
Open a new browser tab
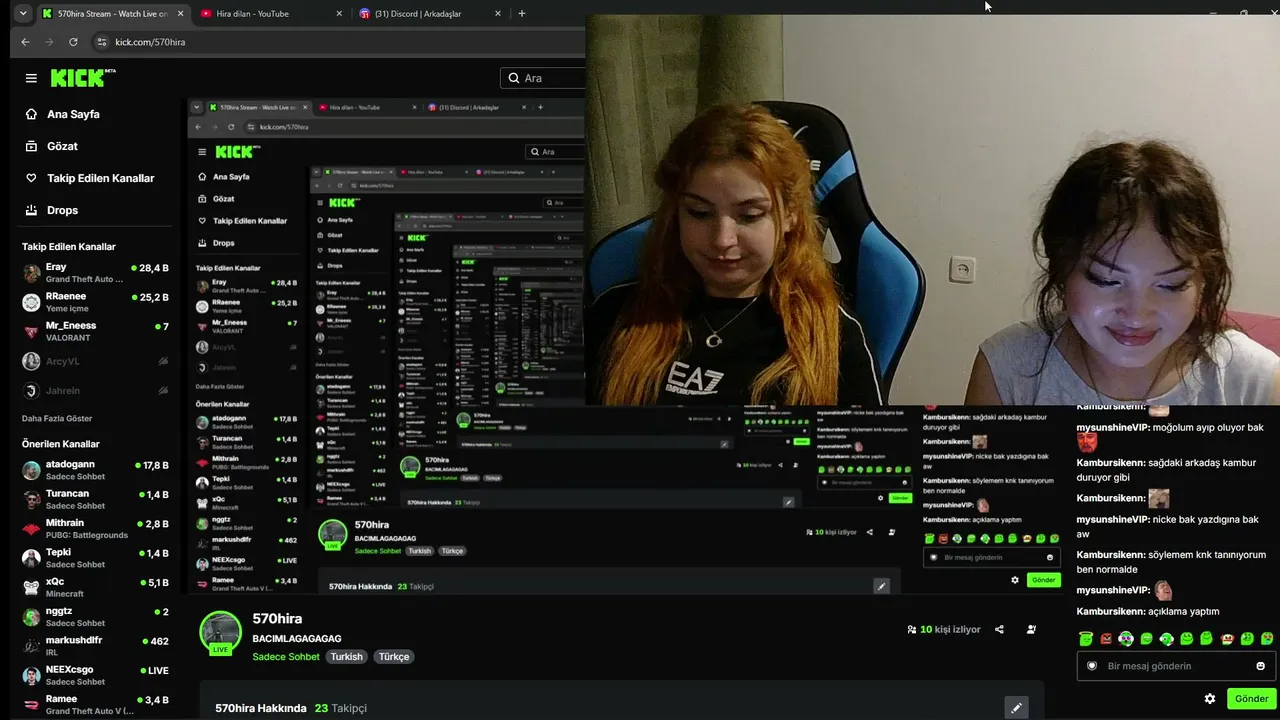[x=521, y=14]
